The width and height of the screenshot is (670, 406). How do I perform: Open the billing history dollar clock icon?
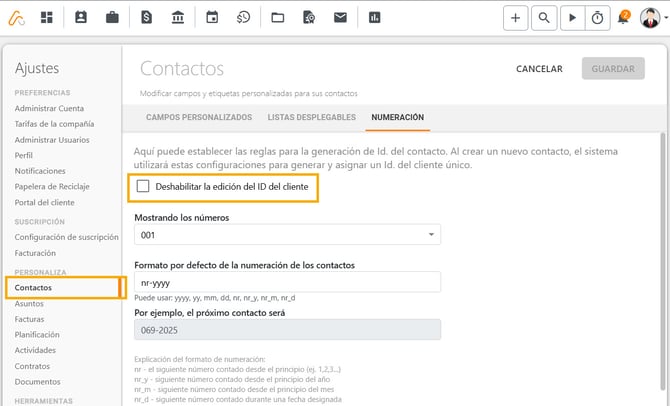coord(244,18)
